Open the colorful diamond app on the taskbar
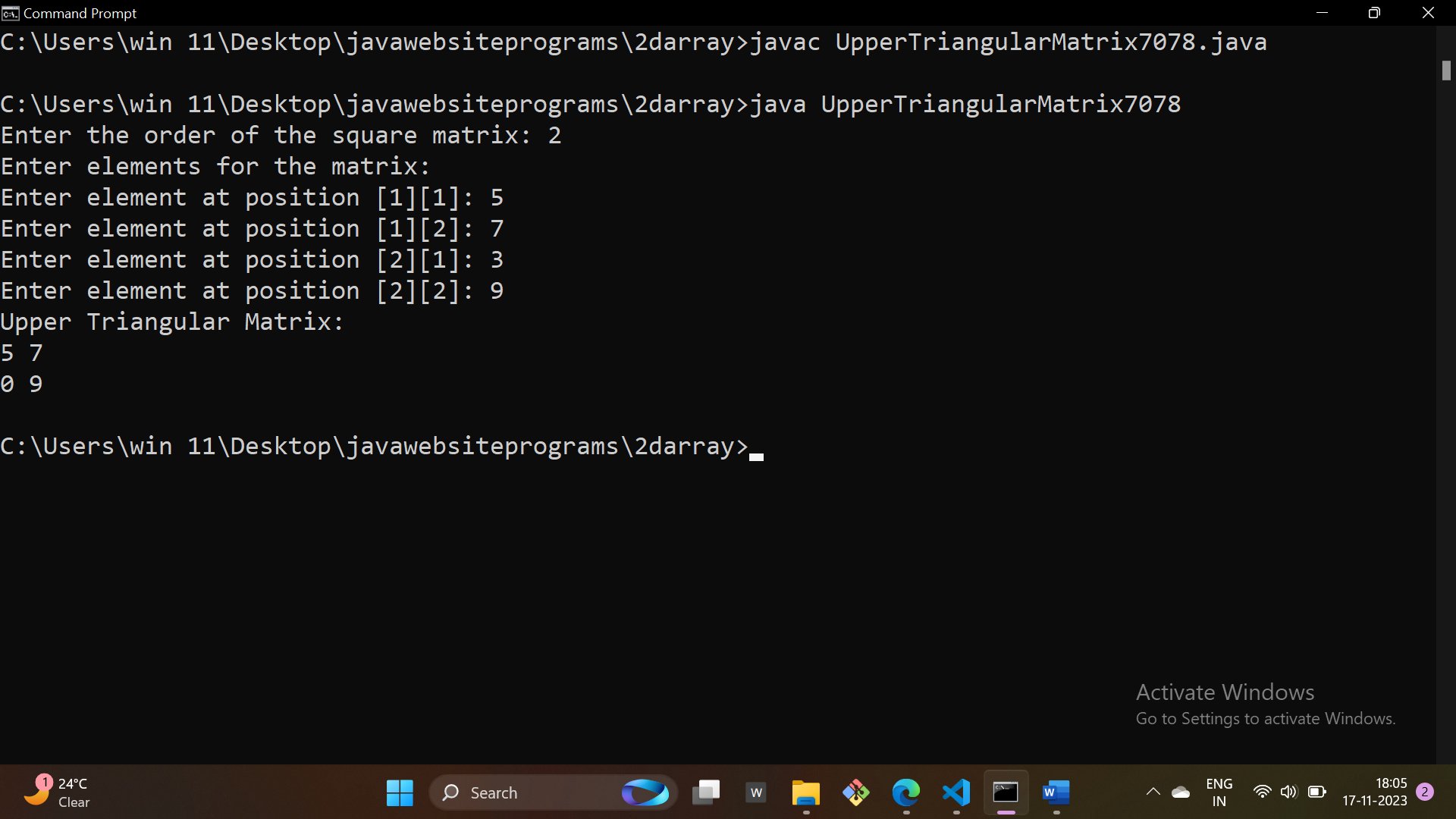 [855, 792]
